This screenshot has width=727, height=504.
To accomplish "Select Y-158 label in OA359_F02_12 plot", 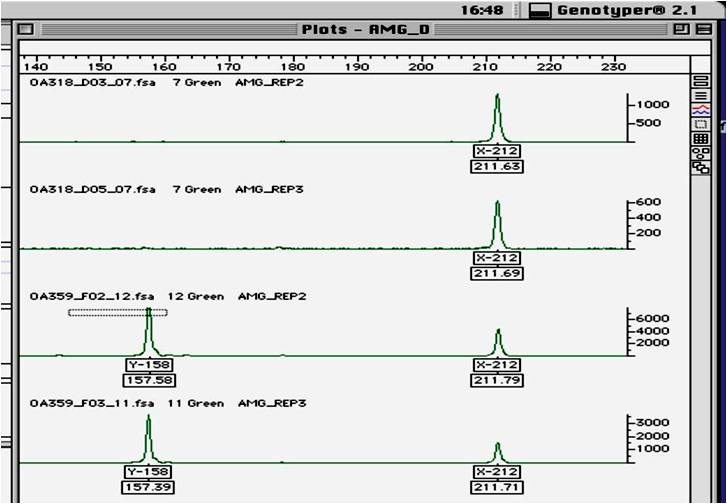I will coord(148,365).
